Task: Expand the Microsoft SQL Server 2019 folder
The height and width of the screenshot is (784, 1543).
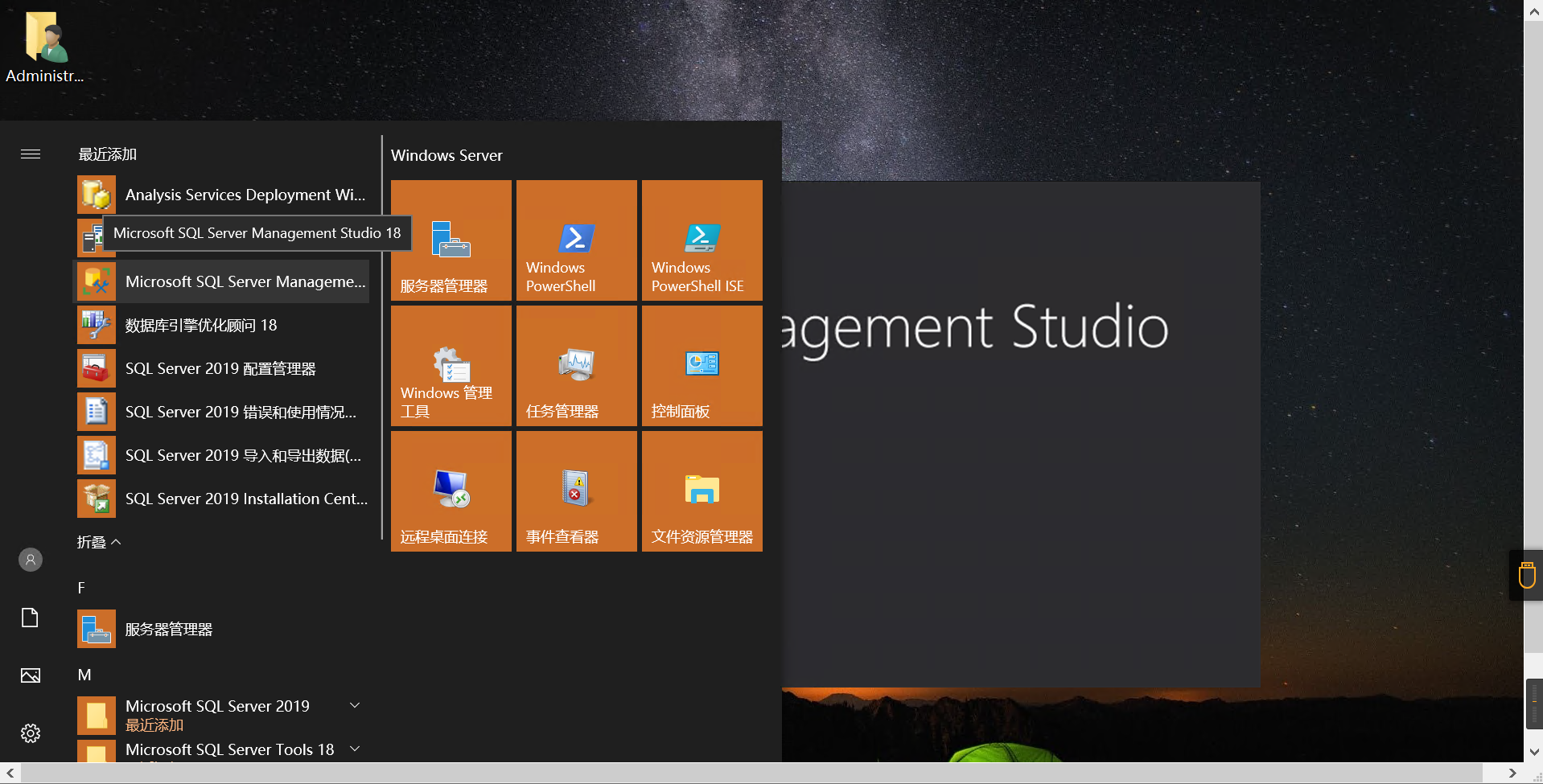Action: tap(223, 715)
